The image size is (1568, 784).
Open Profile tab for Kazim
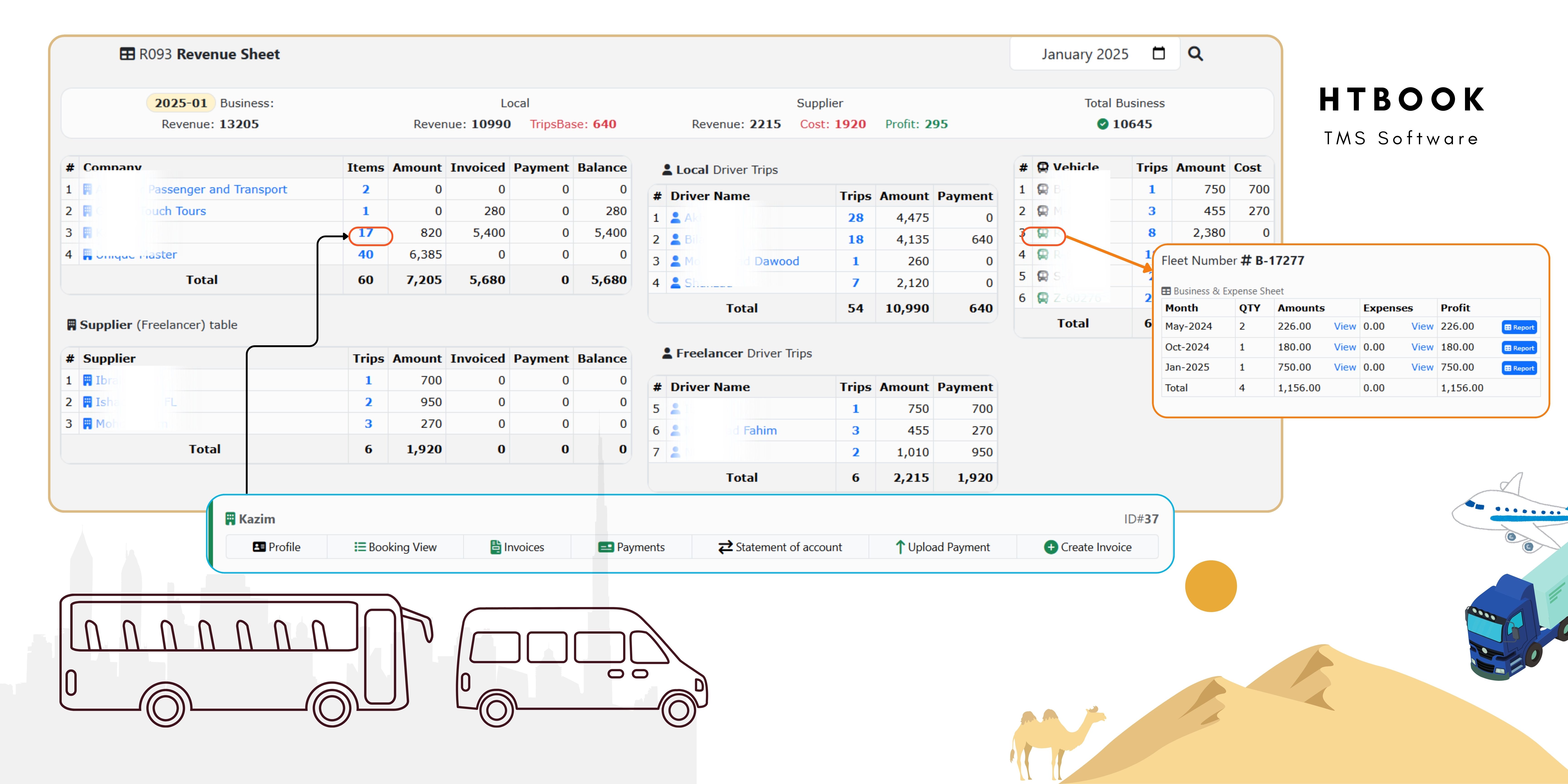coord(276,547)
